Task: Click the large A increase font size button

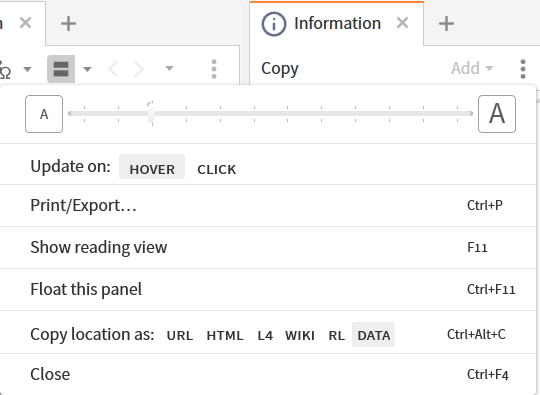Action: 497,114
